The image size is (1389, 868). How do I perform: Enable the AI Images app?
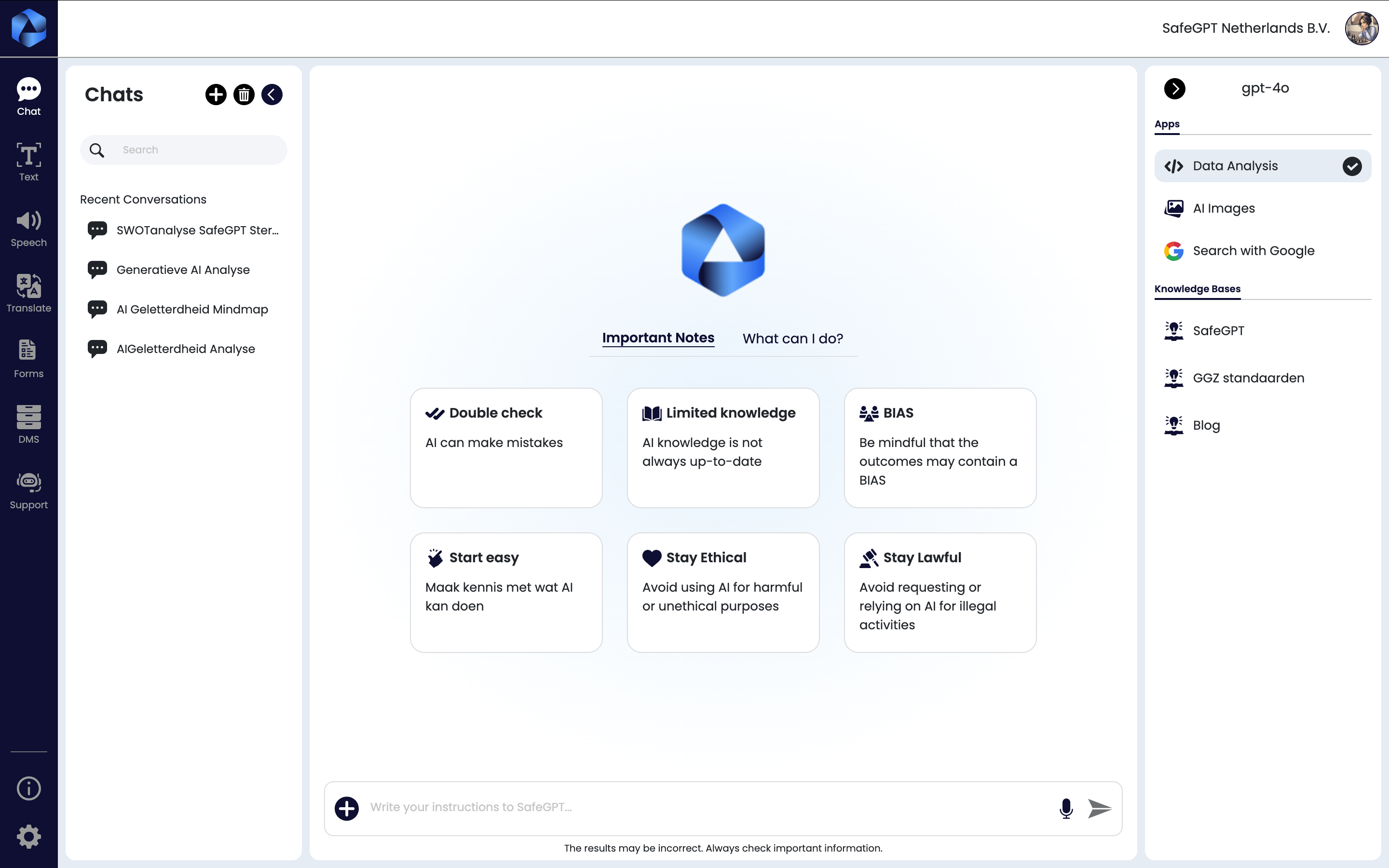pyautogui.click(x=1223, y=208)
